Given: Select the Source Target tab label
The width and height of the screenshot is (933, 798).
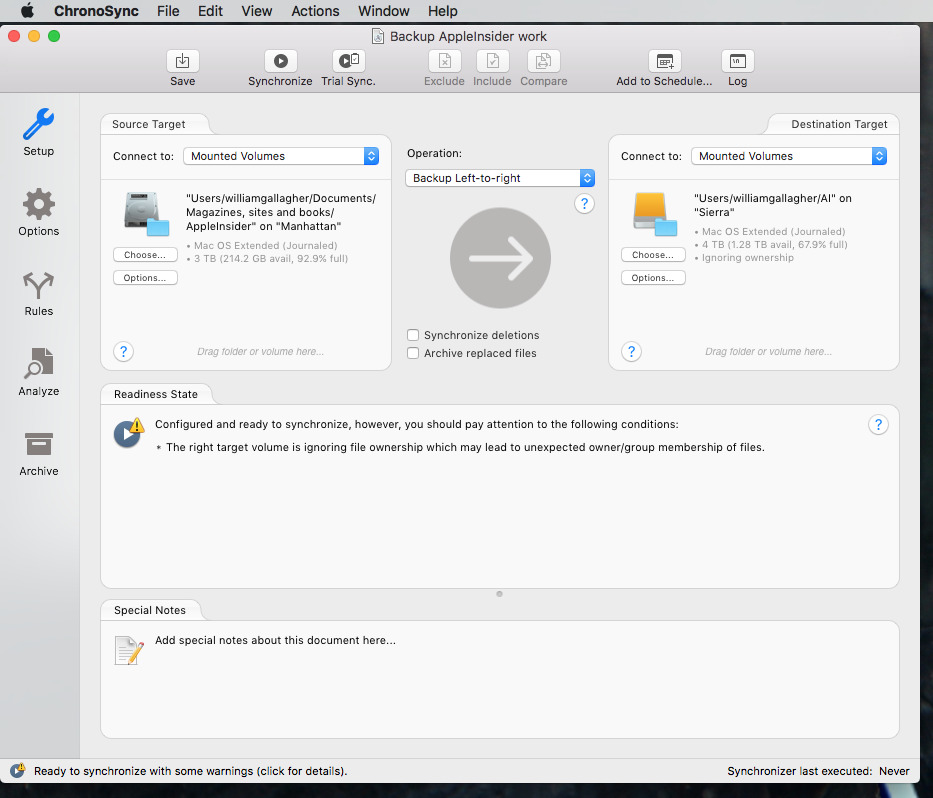Looking at the screenshot, I should (x=149, y=124).
